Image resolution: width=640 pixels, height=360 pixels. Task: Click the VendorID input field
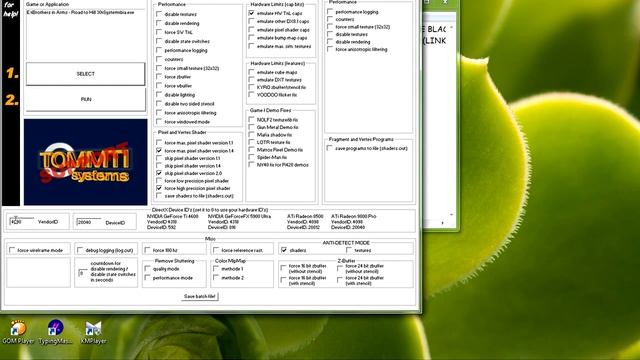point(22,222)
